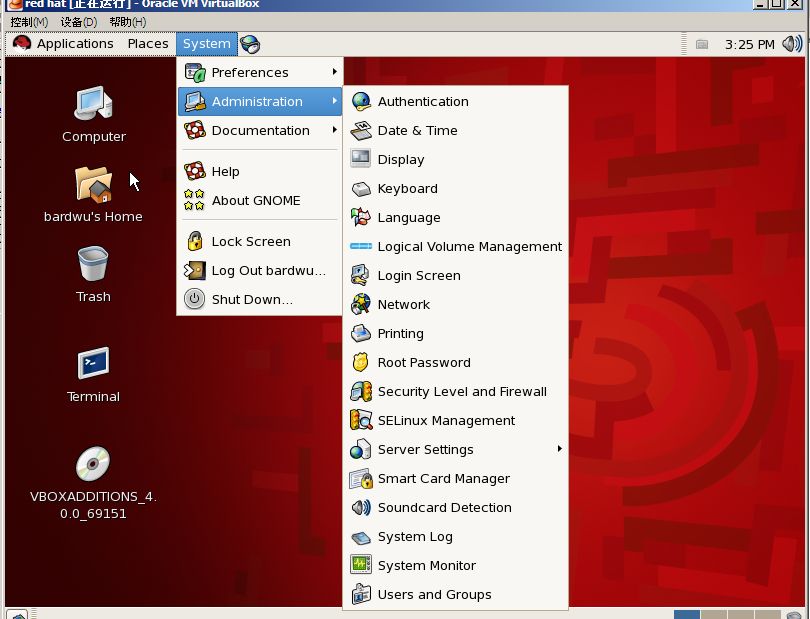Viewport: 810px width, 619px height.
Task: Open VirtualBox 设备(D) menu
Action: (79, 22)
